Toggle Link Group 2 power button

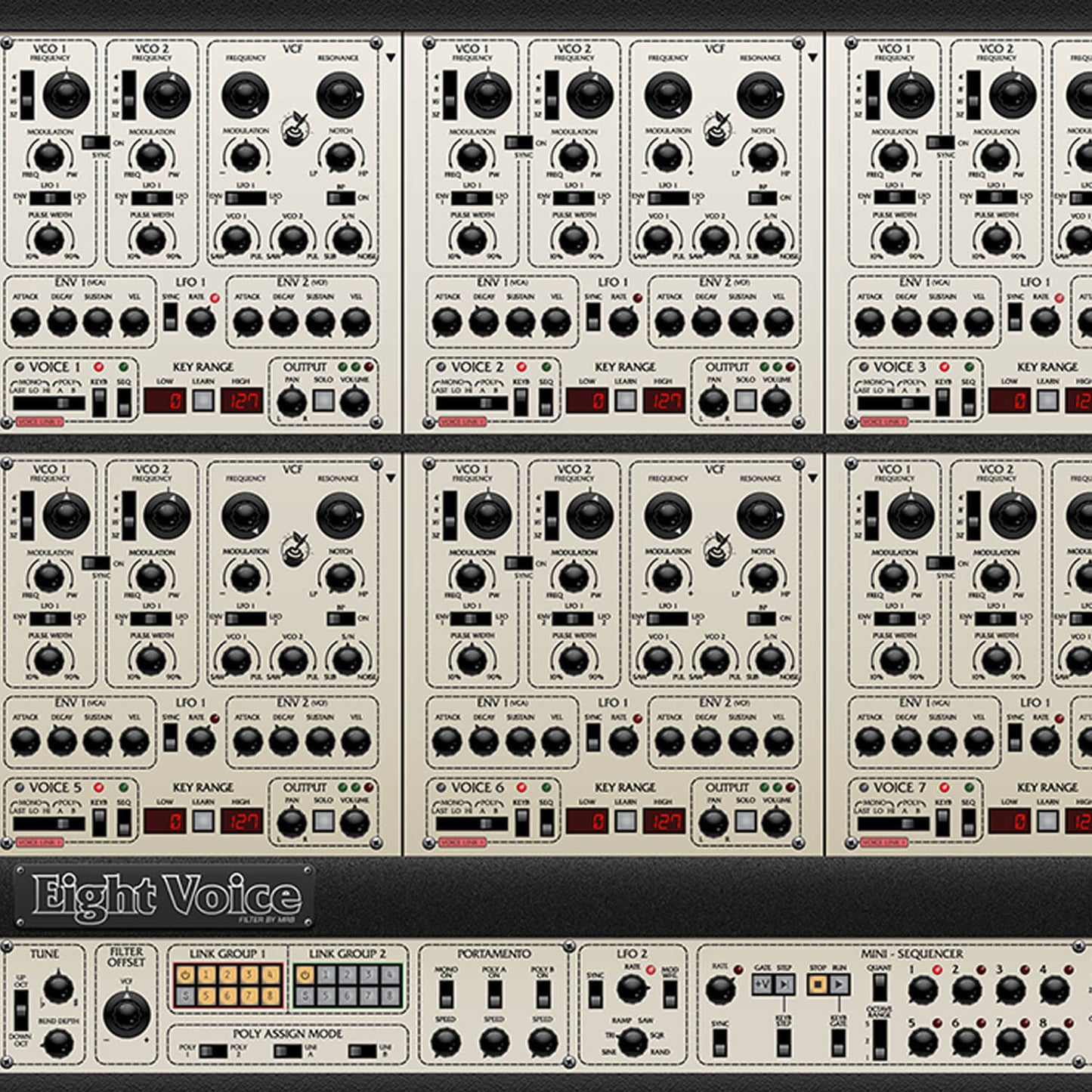click(x=305, y=975)
